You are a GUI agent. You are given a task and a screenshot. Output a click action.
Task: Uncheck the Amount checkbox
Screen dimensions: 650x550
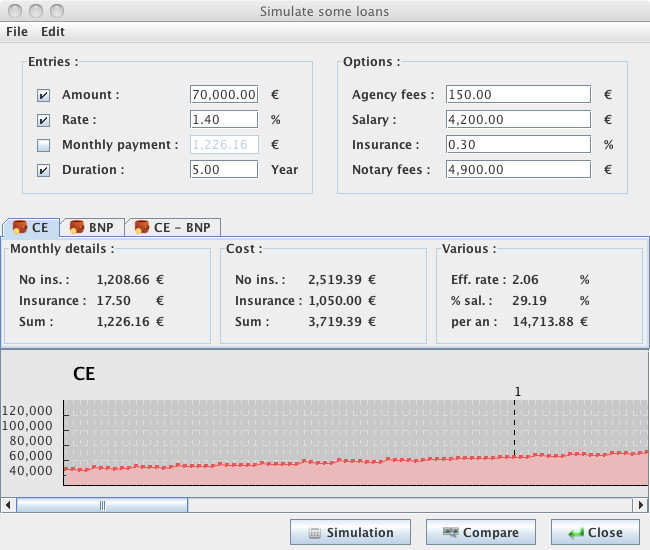[44, 95]
